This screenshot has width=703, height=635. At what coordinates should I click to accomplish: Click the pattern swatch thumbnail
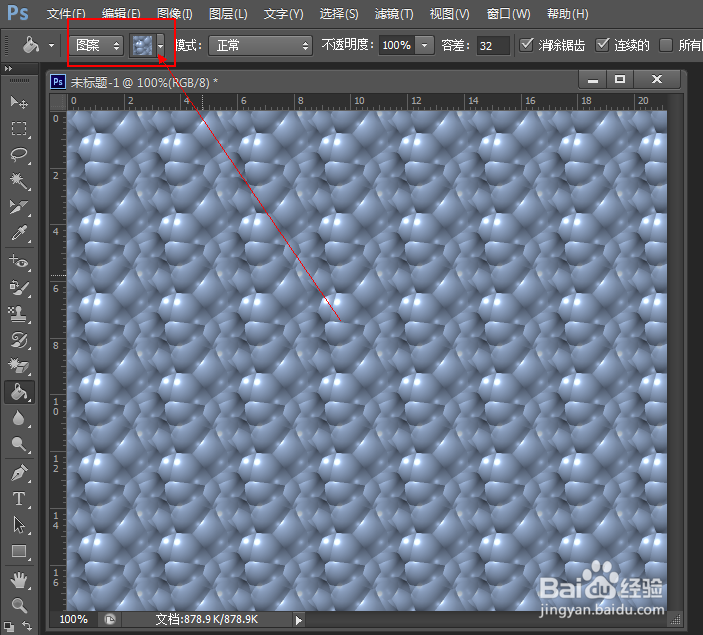coord(143,45)
